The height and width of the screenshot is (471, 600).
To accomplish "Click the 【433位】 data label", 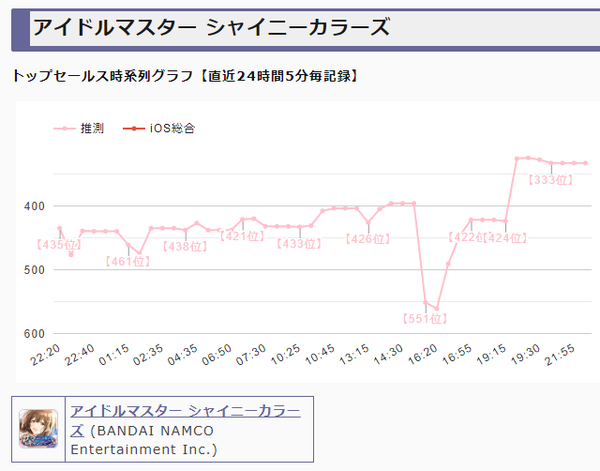I will click(x=299, y=243).
